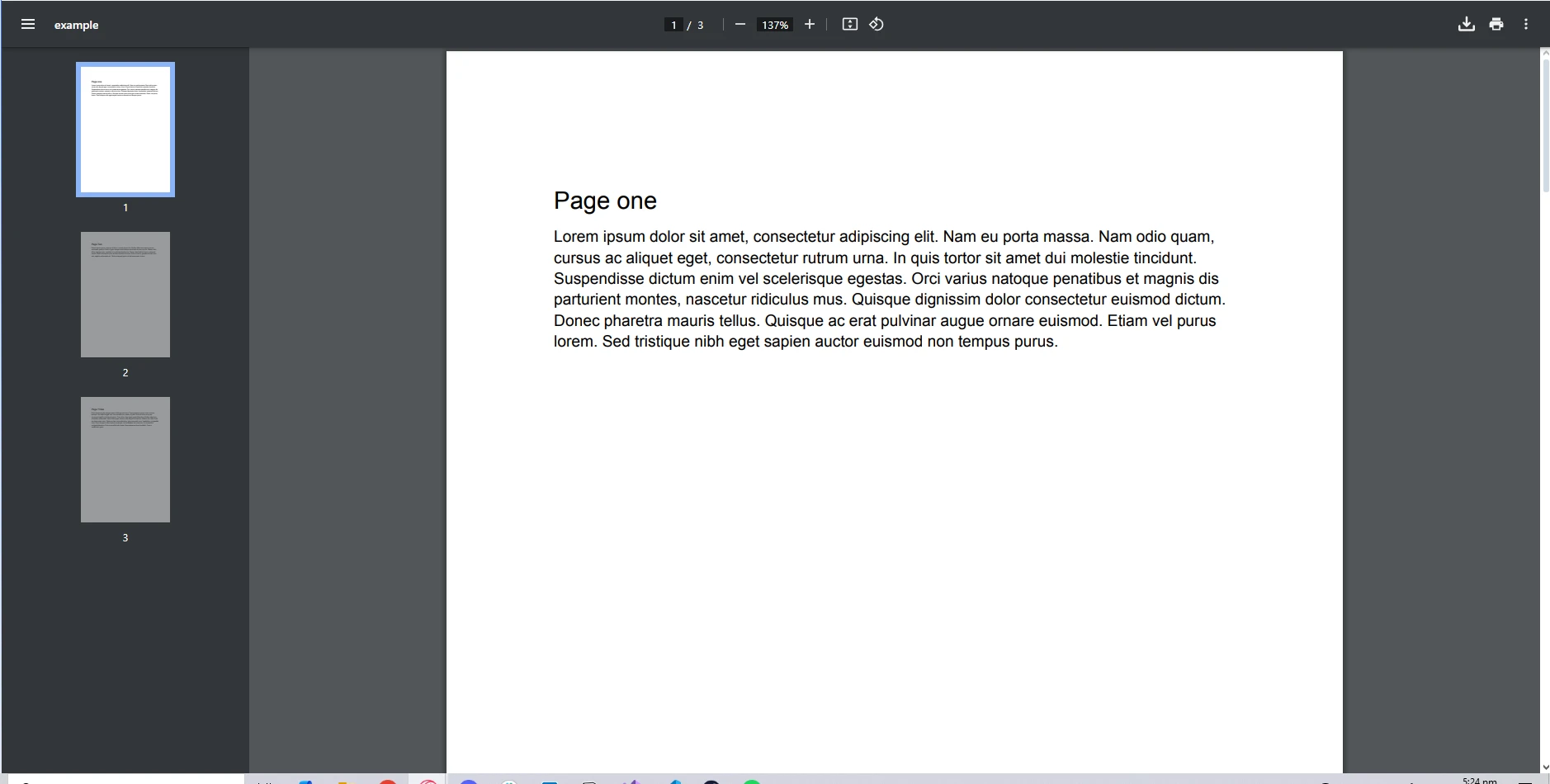Screen dimensions: 1550x784
Task: Select page 1 thumbnail
Action: pos(125,130)
